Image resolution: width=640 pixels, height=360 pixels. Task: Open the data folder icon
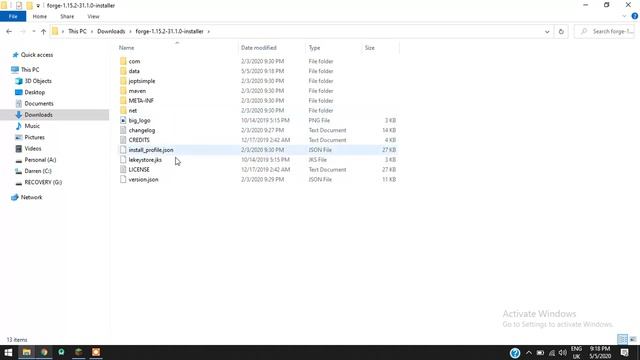[123, 71]
